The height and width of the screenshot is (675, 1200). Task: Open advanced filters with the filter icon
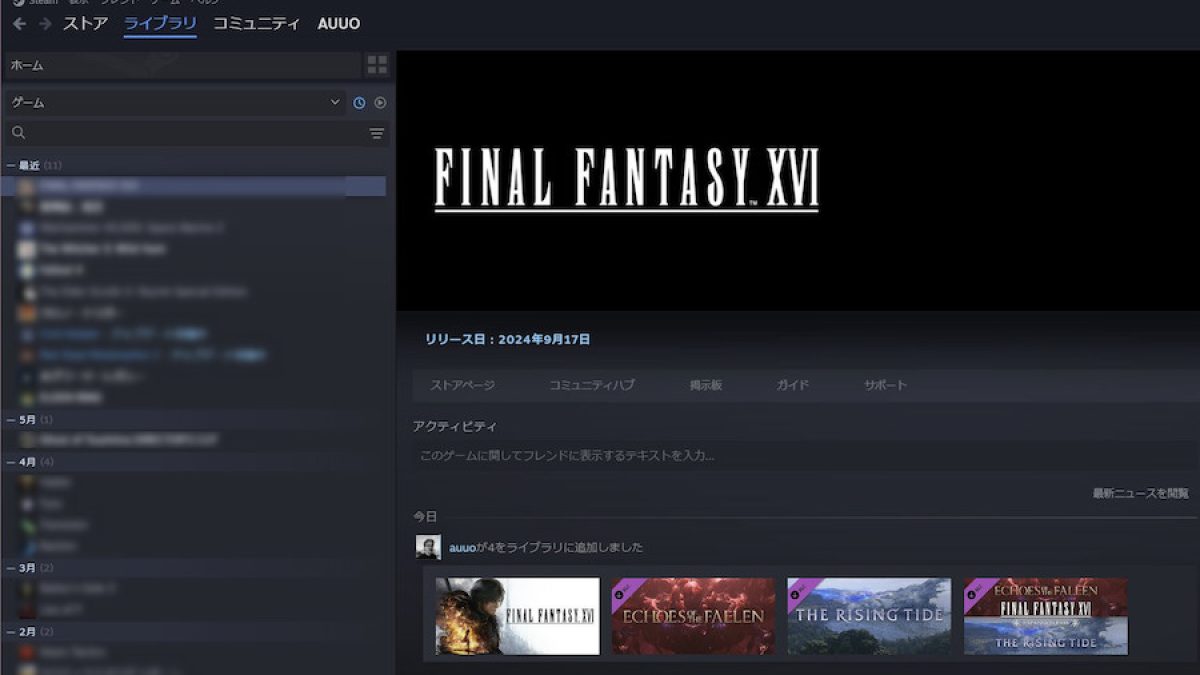(x=375, y=132)
